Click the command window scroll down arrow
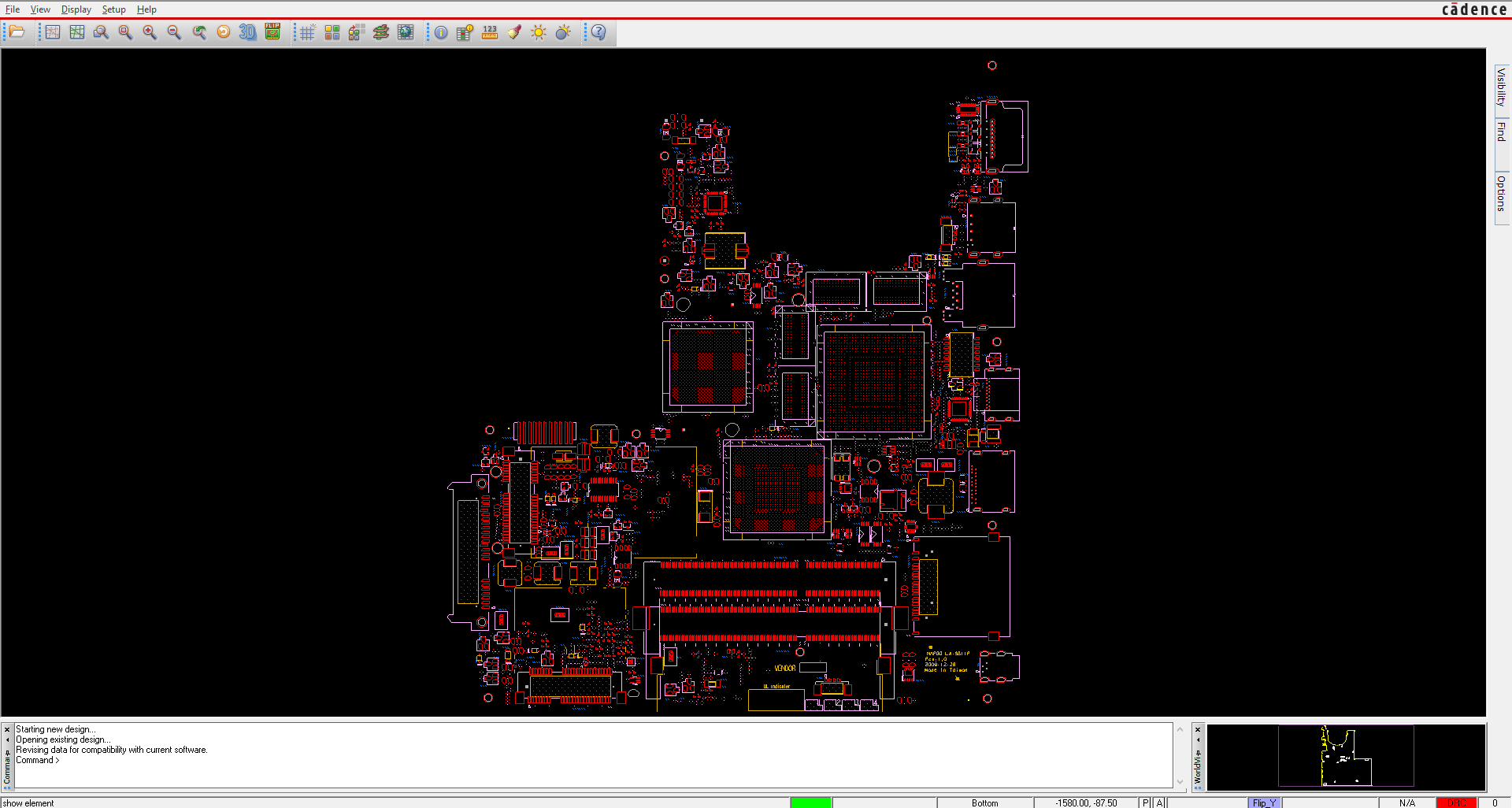 click(1180, 781)
